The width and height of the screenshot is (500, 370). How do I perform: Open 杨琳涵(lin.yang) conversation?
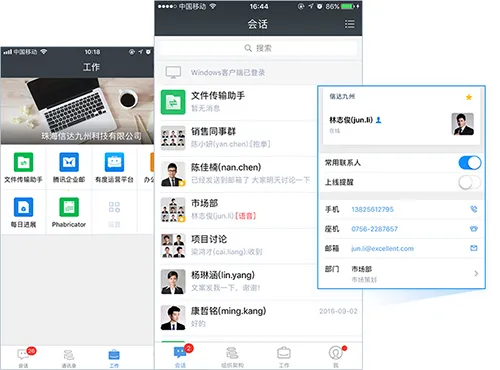click(x=237, y=282)
